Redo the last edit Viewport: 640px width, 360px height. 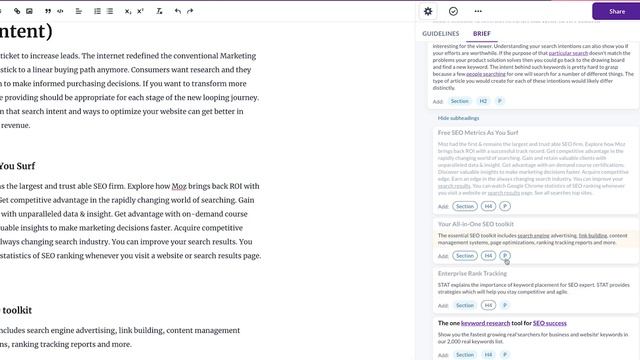(x=190, y=11)
